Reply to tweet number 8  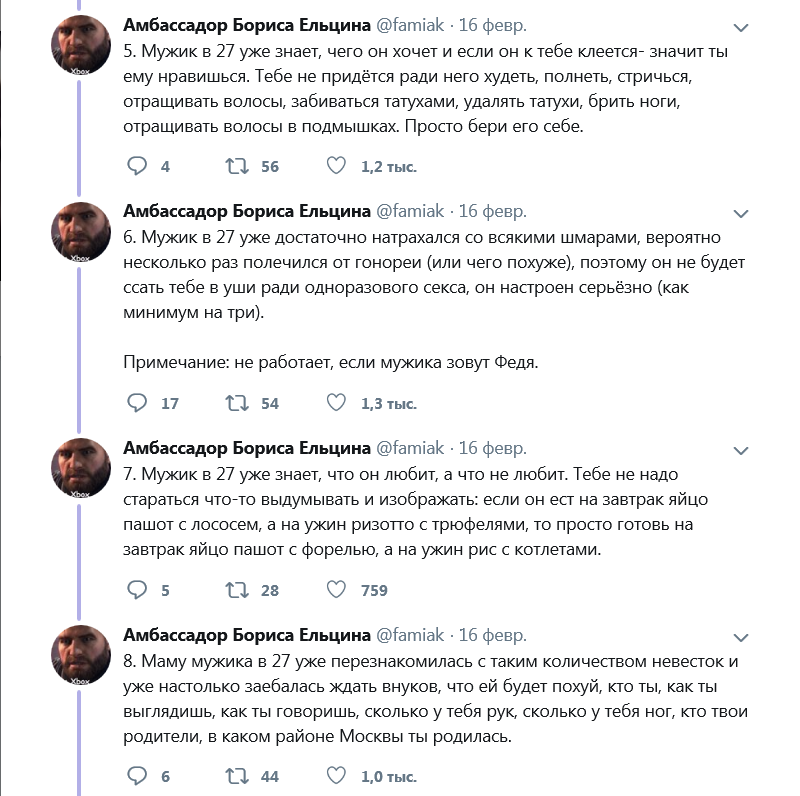pyautogui.click(x=138, y=776)
